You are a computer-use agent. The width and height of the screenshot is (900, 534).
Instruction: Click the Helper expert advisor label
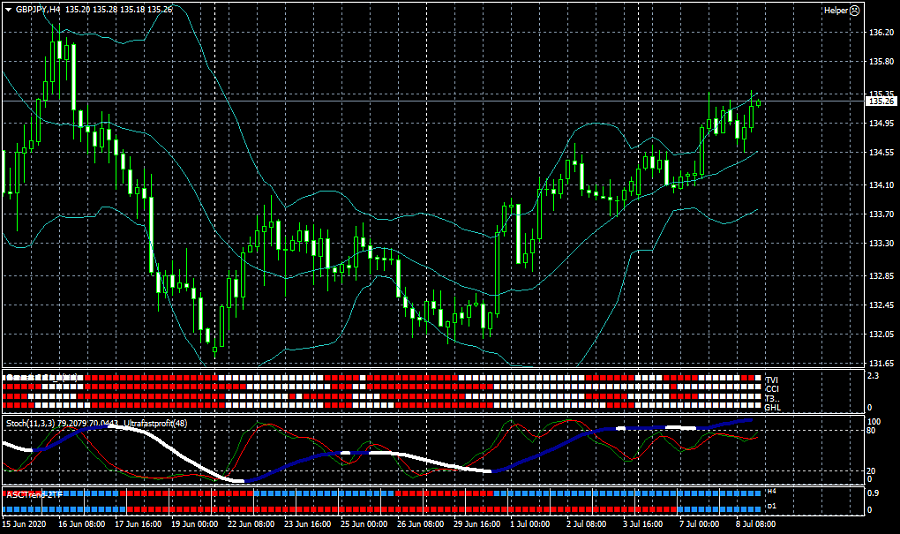(x=836, y=10)
